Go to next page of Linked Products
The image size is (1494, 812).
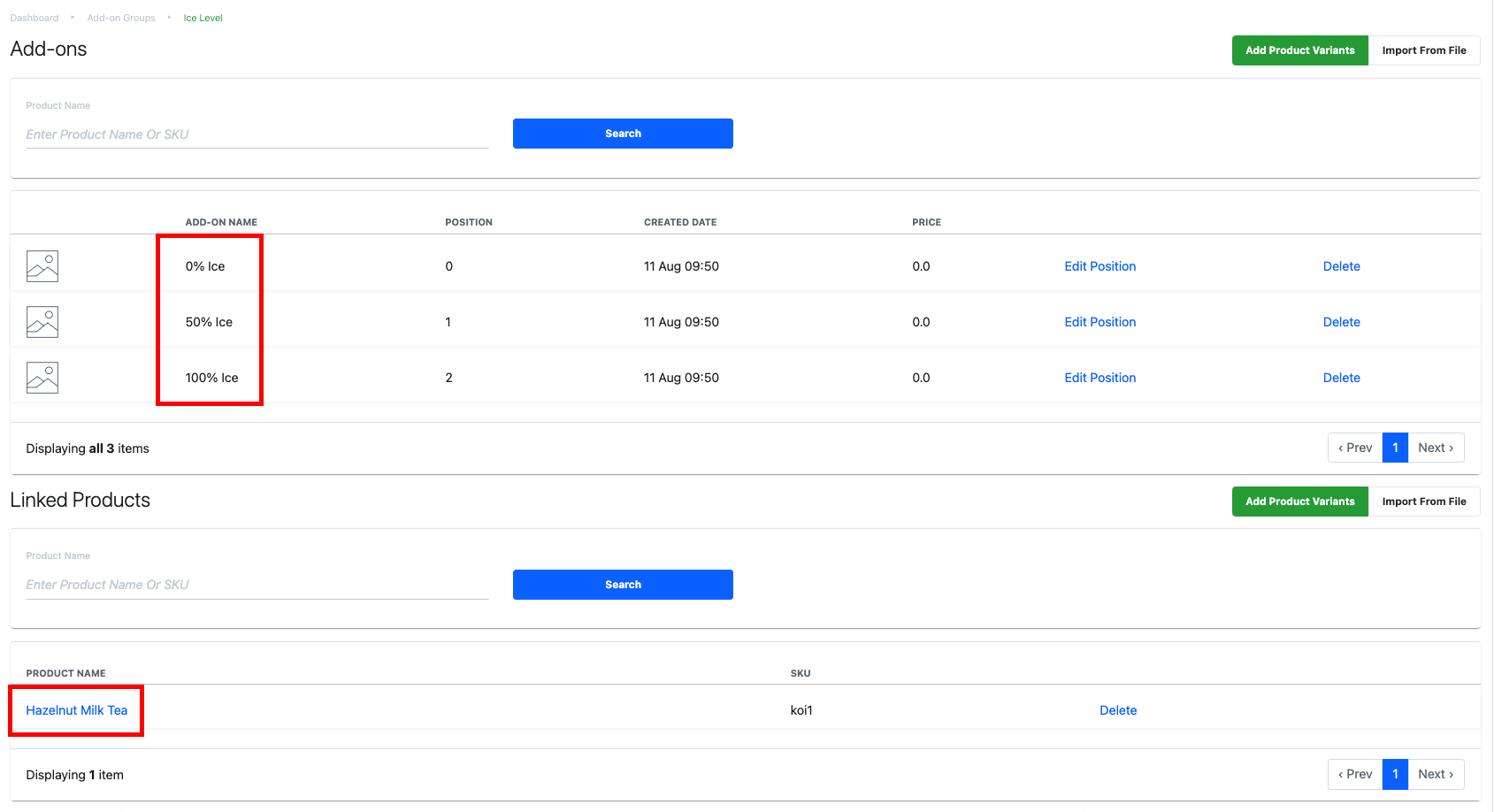point(1436,774)
